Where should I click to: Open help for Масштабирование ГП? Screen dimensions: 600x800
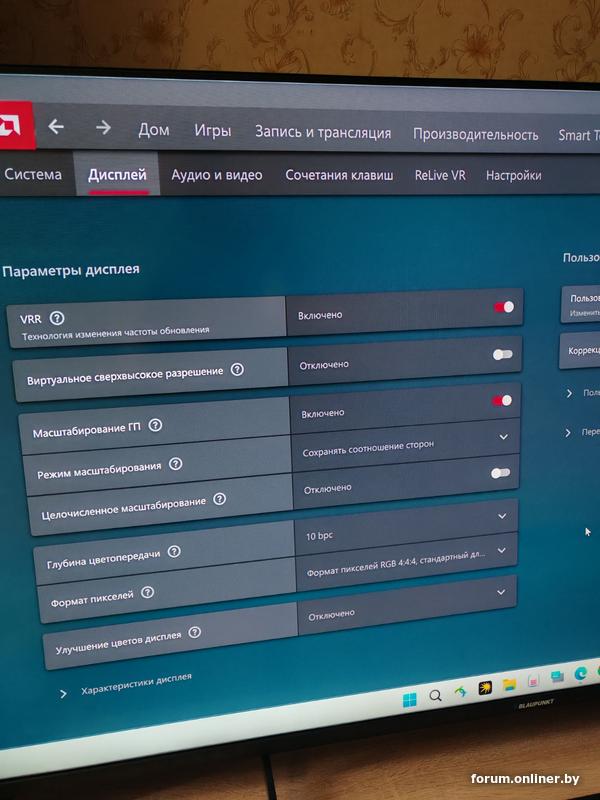click(155, 425)
